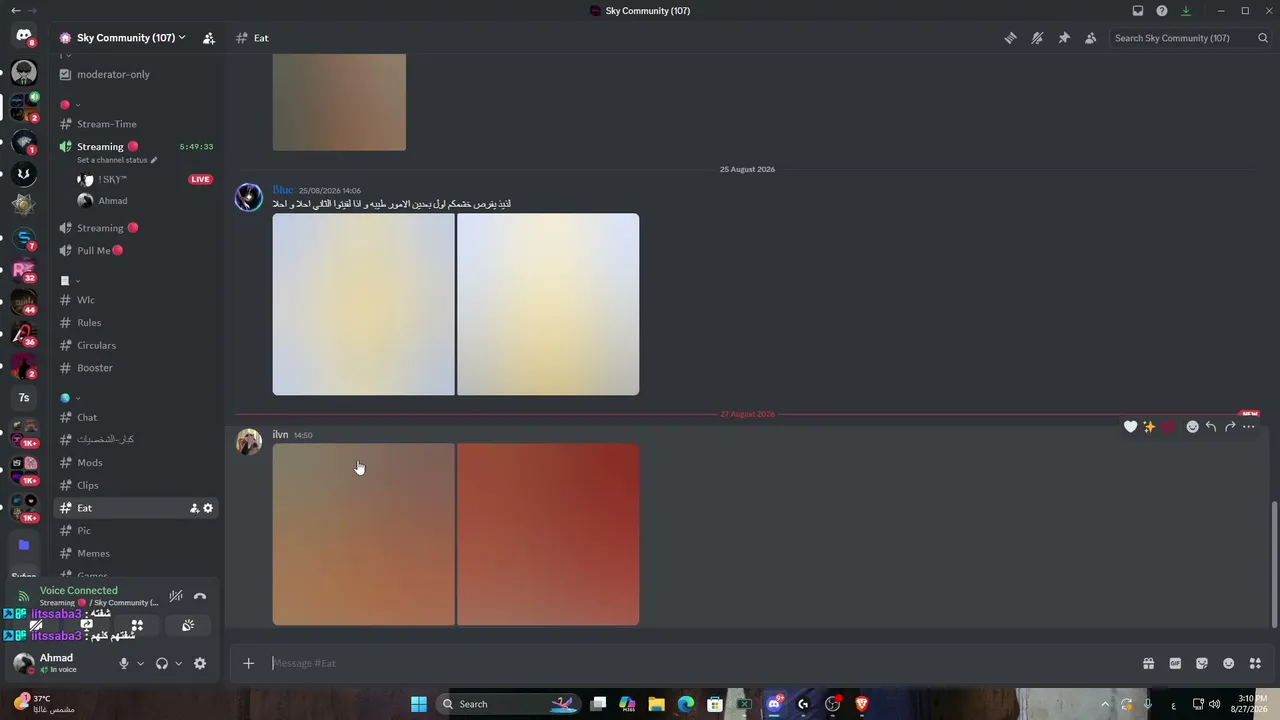Open headphone output options arrow

coord(178,663)
